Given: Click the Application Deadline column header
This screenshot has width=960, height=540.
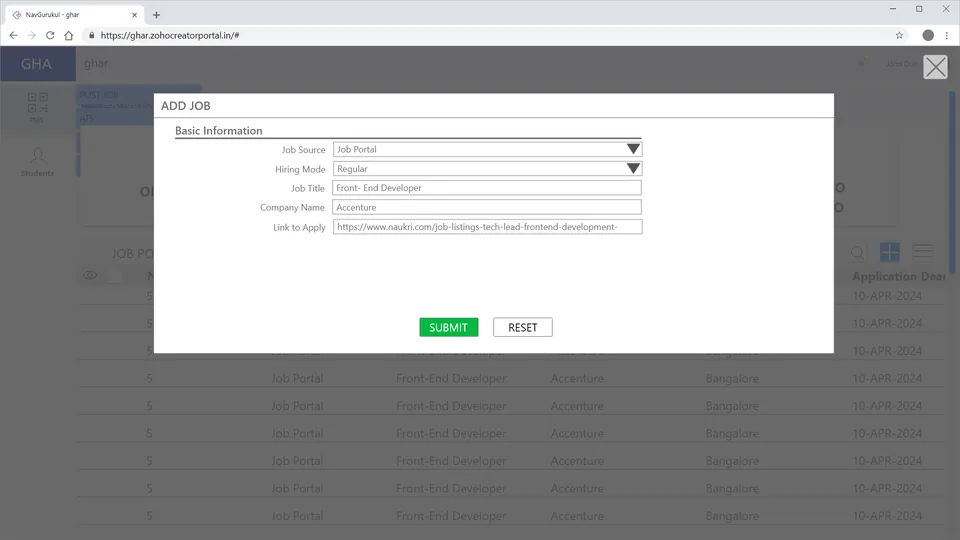Looking at the screenshot, I should click(x=899, y=276).
